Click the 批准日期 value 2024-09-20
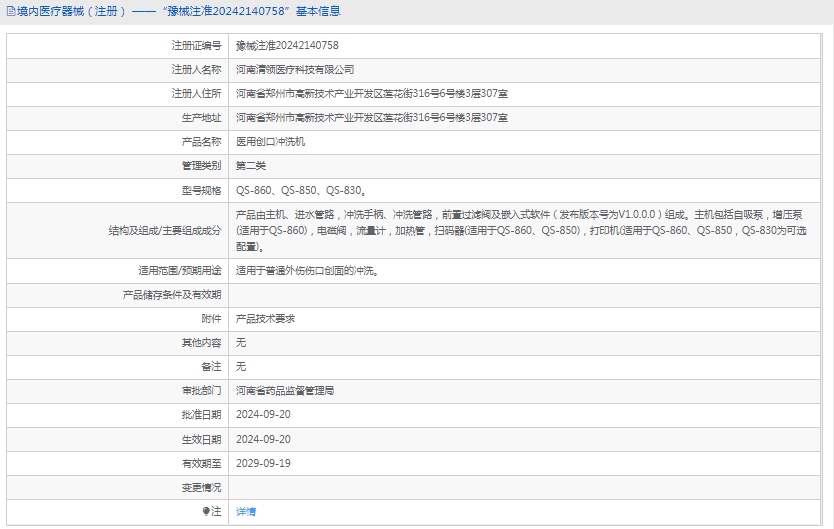Screen dimensions: 834x529 [x=263, y=415]
